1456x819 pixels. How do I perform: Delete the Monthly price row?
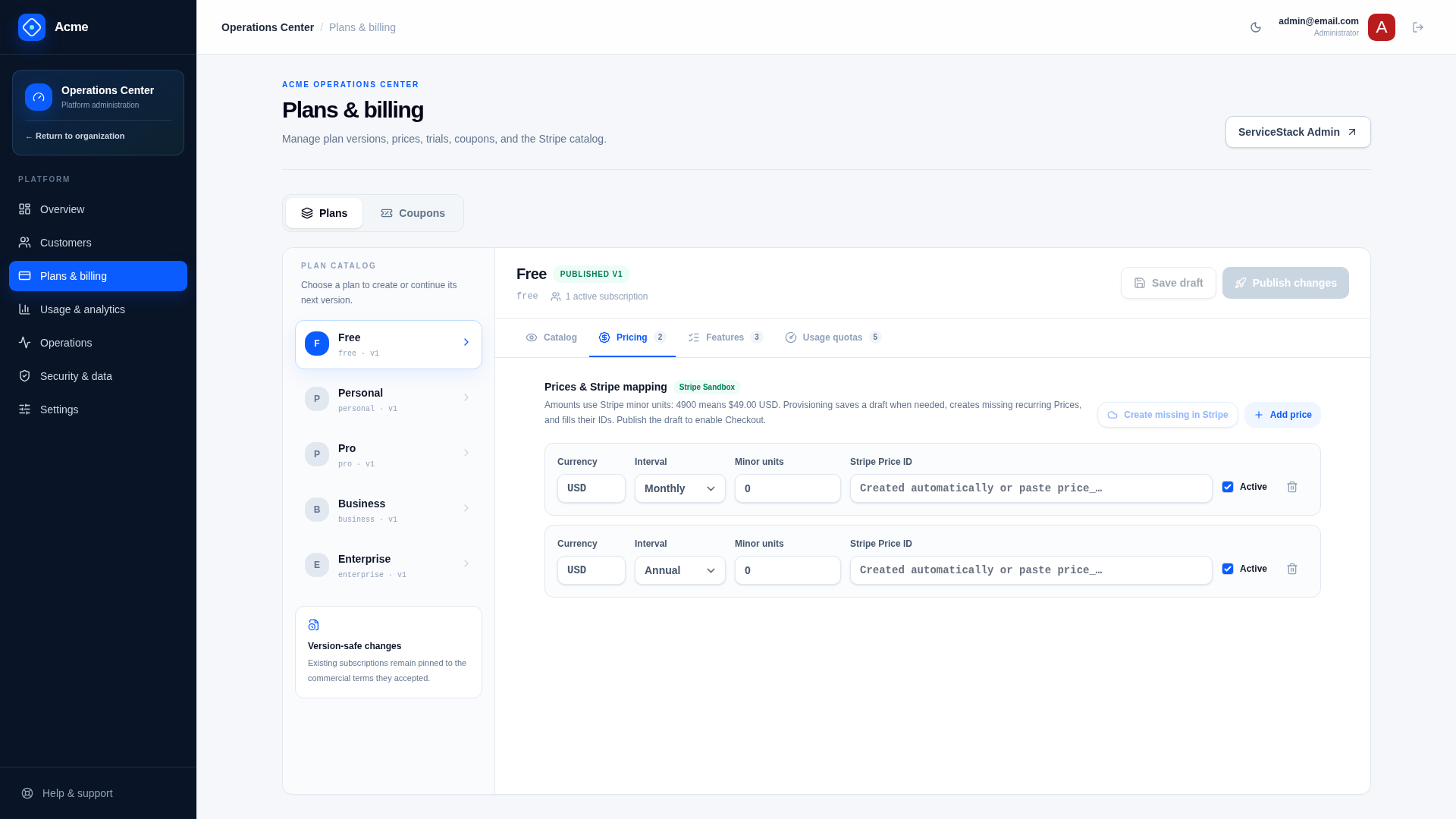[x=1292, y=487]
